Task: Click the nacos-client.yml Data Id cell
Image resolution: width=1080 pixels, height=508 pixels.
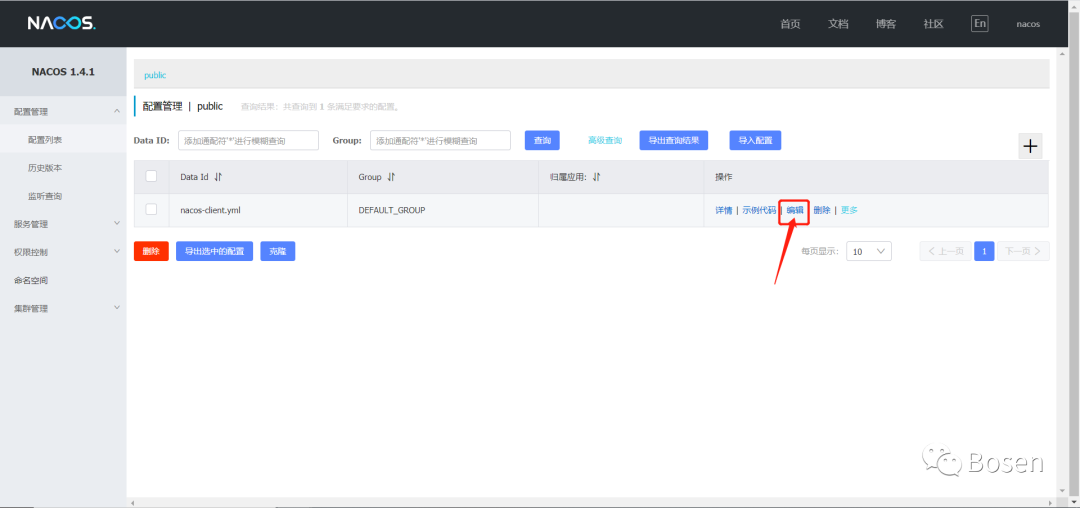Action: point(210,210)
